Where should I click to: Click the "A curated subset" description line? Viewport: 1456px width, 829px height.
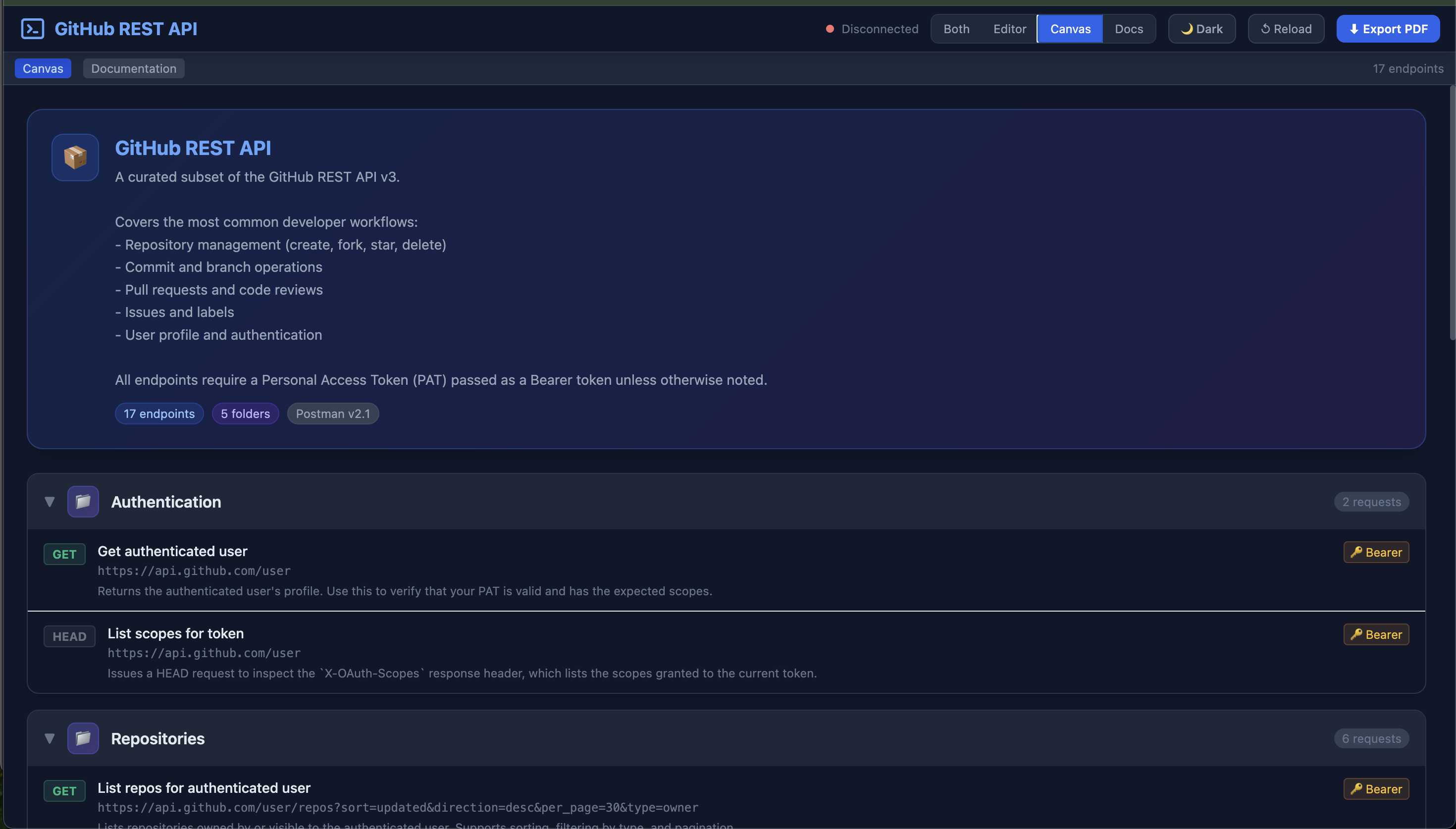click(x=257, y=177)
